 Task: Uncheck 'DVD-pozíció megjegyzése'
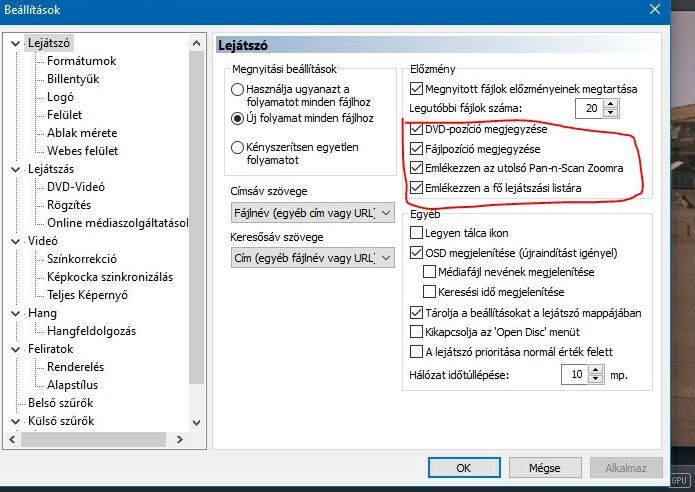click(416, 129)
